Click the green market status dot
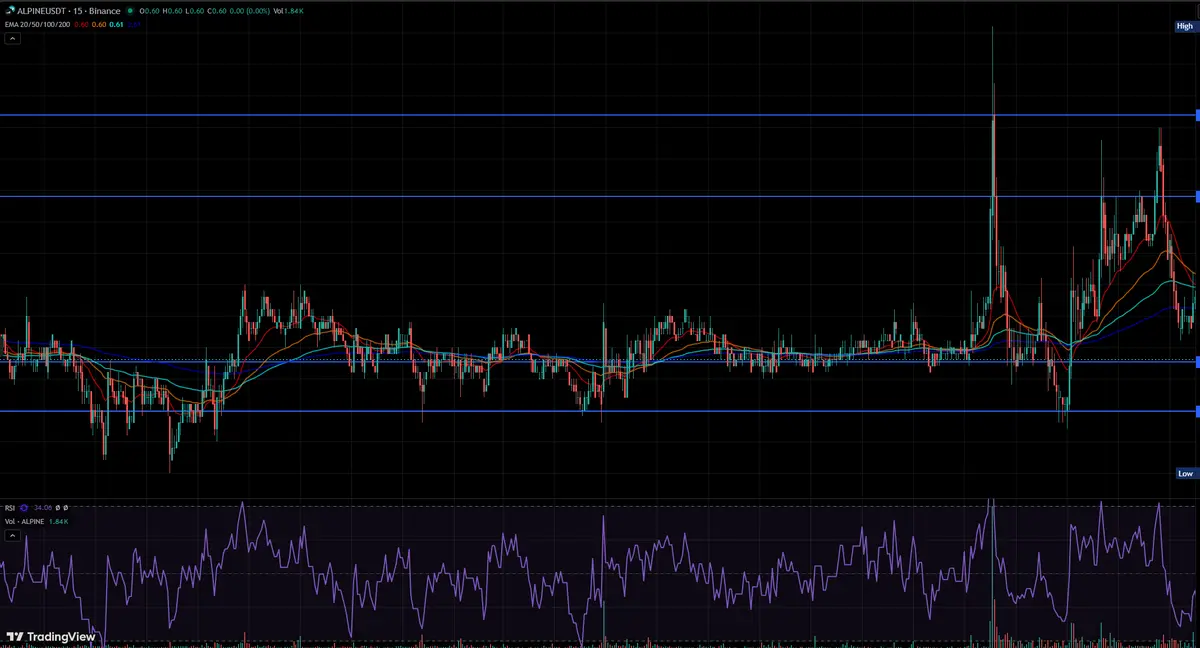This screenshot has height=648, width=1200. click(x=130, y=11)
